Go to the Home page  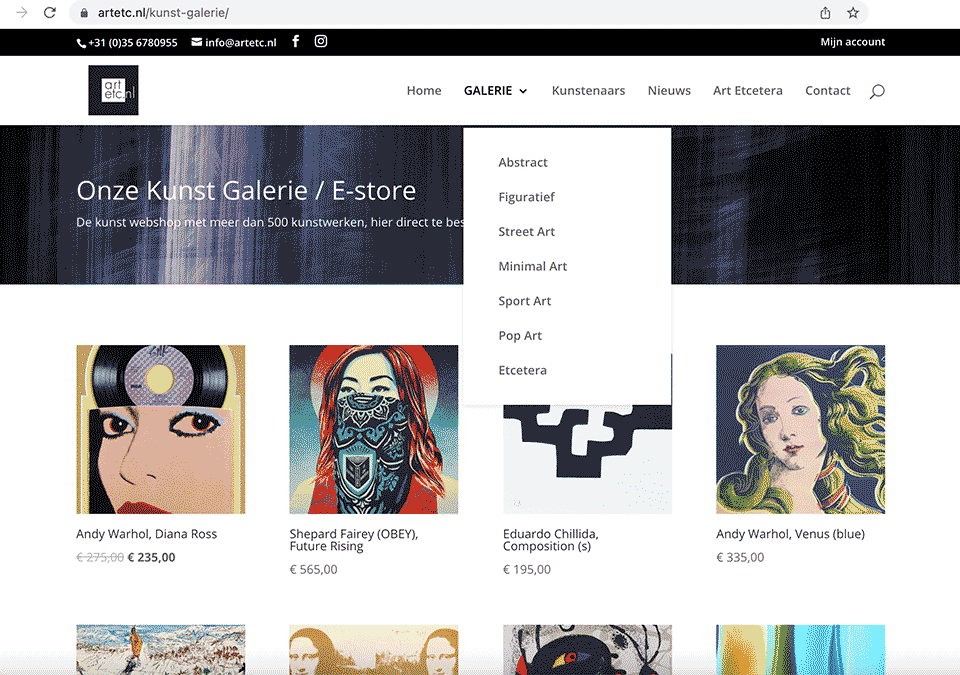pos(424,91)
